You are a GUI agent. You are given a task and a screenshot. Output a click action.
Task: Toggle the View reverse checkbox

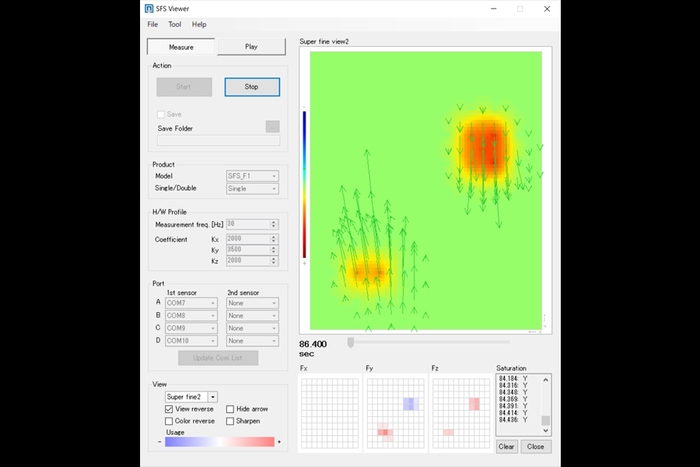tap(169, 409)
